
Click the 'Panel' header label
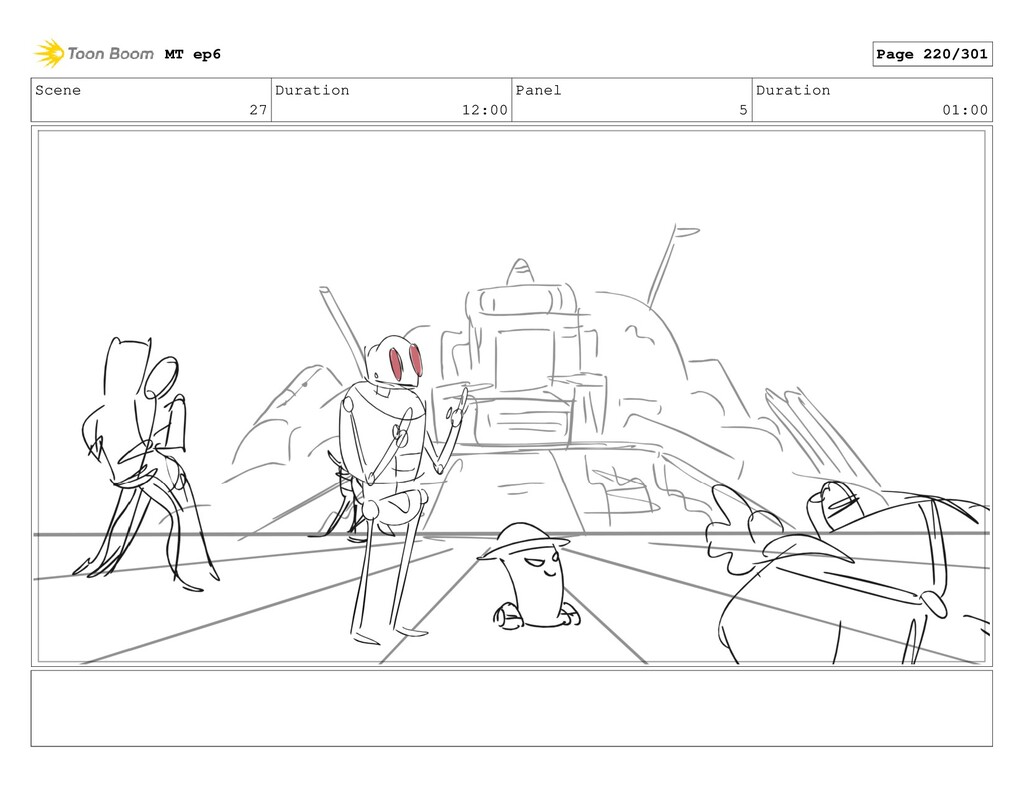pos(538,90)
